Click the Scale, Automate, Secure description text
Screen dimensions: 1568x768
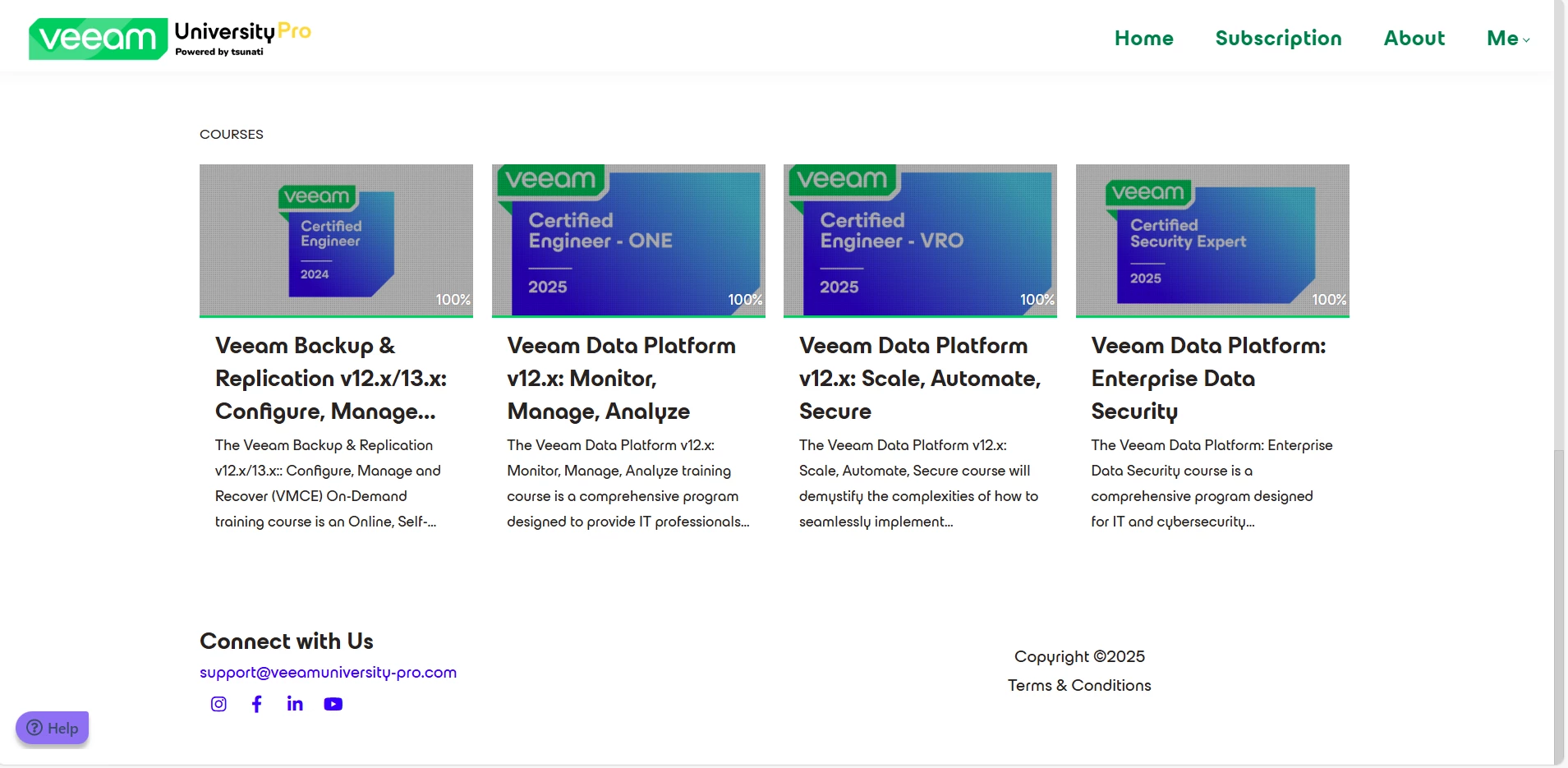click(918, 483)
